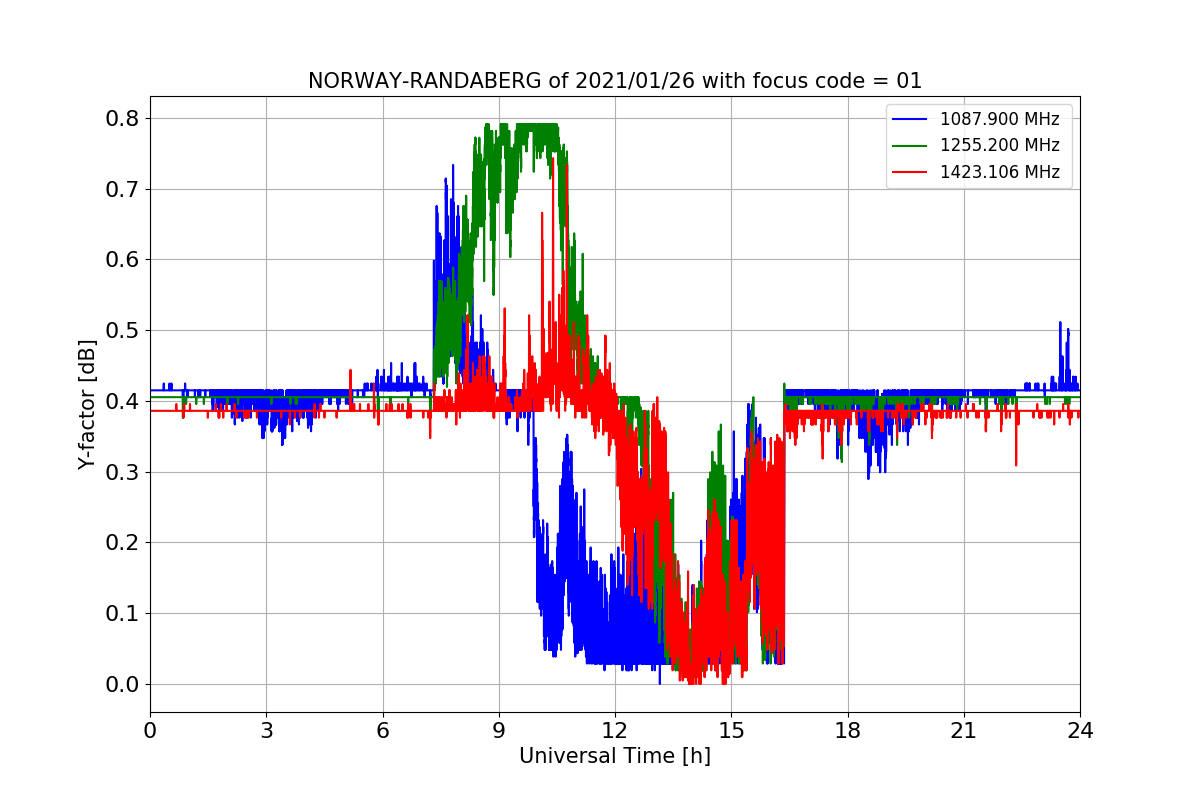Select the 1255.200 MHz legend label
This screenshot has width=1200, height=800.
pyautogui.click(x=999, y=146)
